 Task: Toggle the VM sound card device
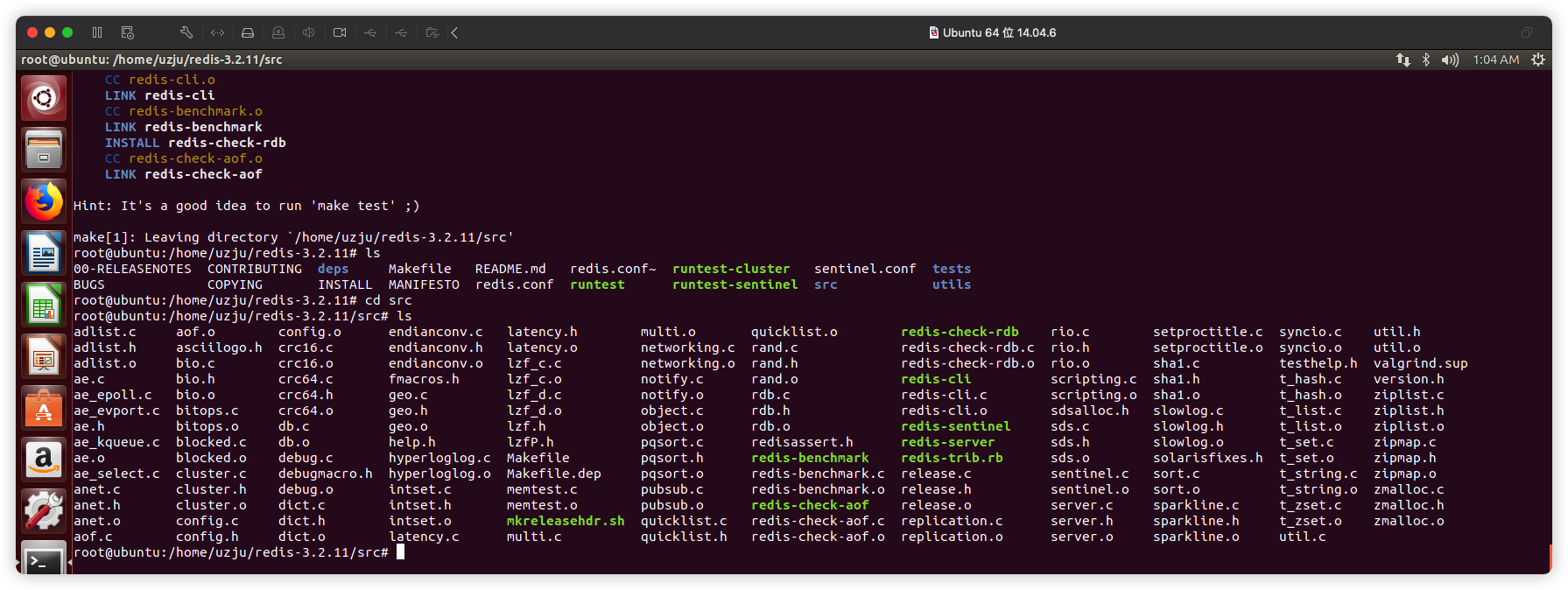tap(309, 32)
